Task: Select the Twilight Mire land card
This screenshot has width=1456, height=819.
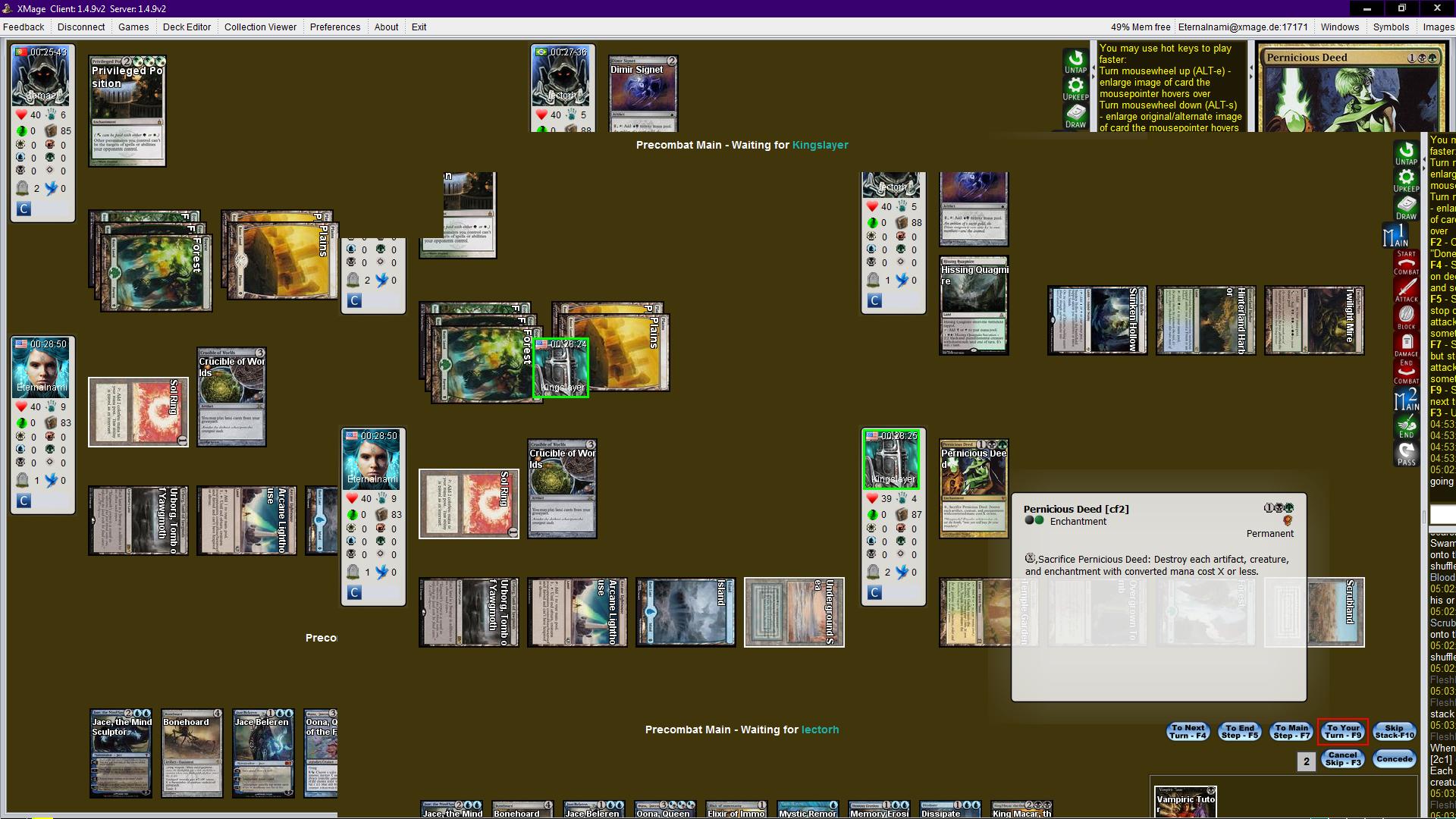Action: [1313, 320]
